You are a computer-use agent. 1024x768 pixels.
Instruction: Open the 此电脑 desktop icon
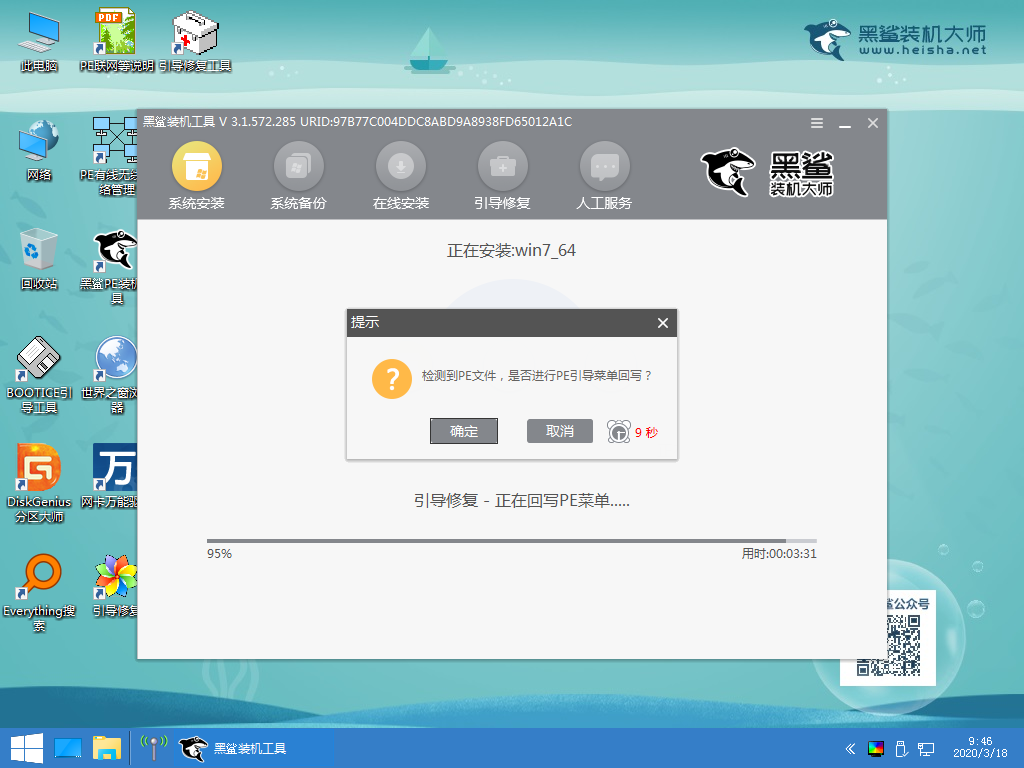pyautogui.click(x=39, y=41)
